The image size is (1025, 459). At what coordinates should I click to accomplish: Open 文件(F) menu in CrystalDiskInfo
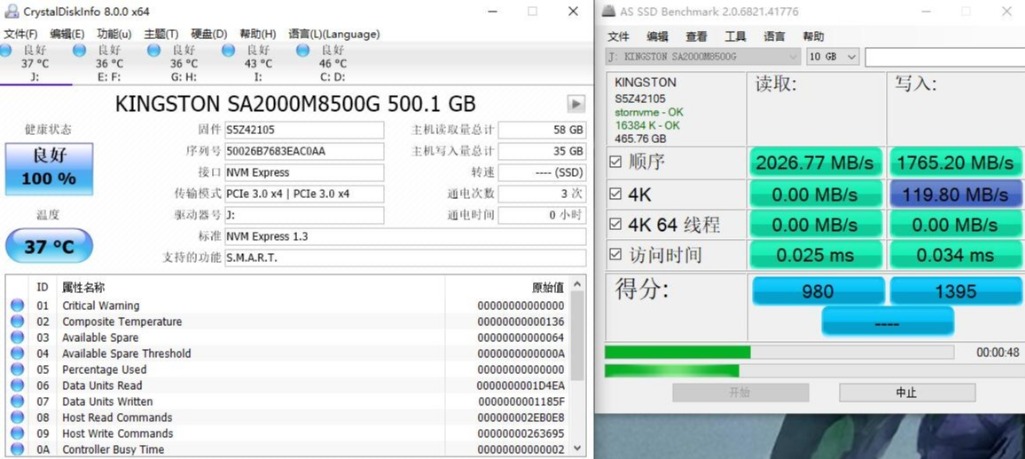click(21, 34)
